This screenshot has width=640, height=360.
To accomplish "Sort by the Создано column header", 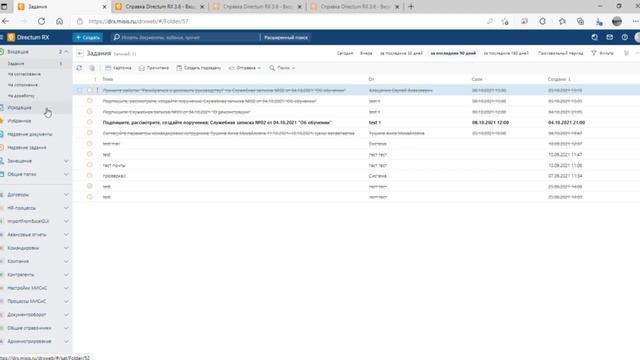I will coord(559,79).
